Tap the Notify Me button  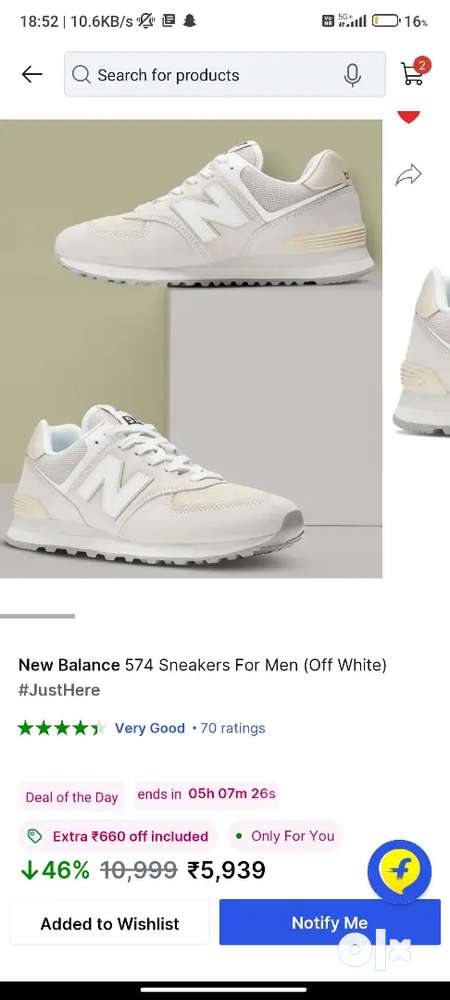330,922
